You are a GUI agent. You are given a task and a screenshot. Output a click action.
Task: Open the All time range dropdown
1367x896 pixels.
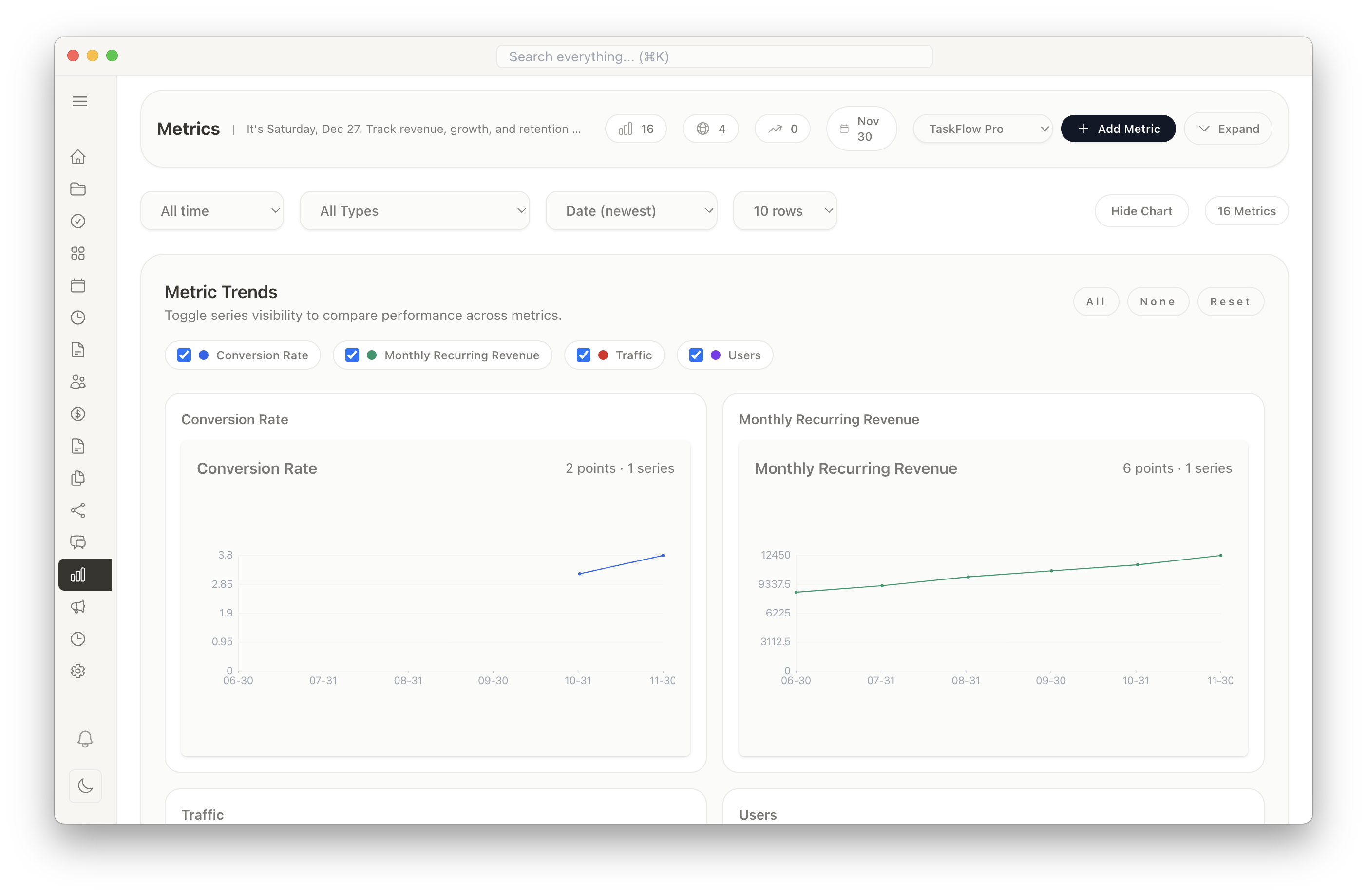[x=212, y=211]
